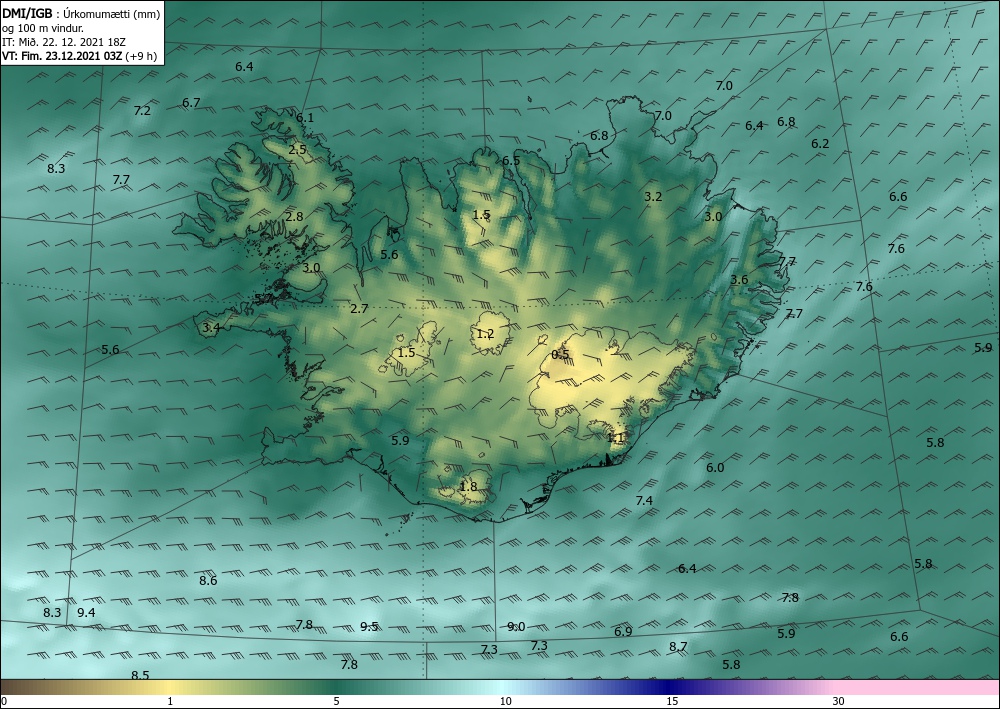
Task: Click the '10' label on the color scale
Action: (x=505, y=701)
